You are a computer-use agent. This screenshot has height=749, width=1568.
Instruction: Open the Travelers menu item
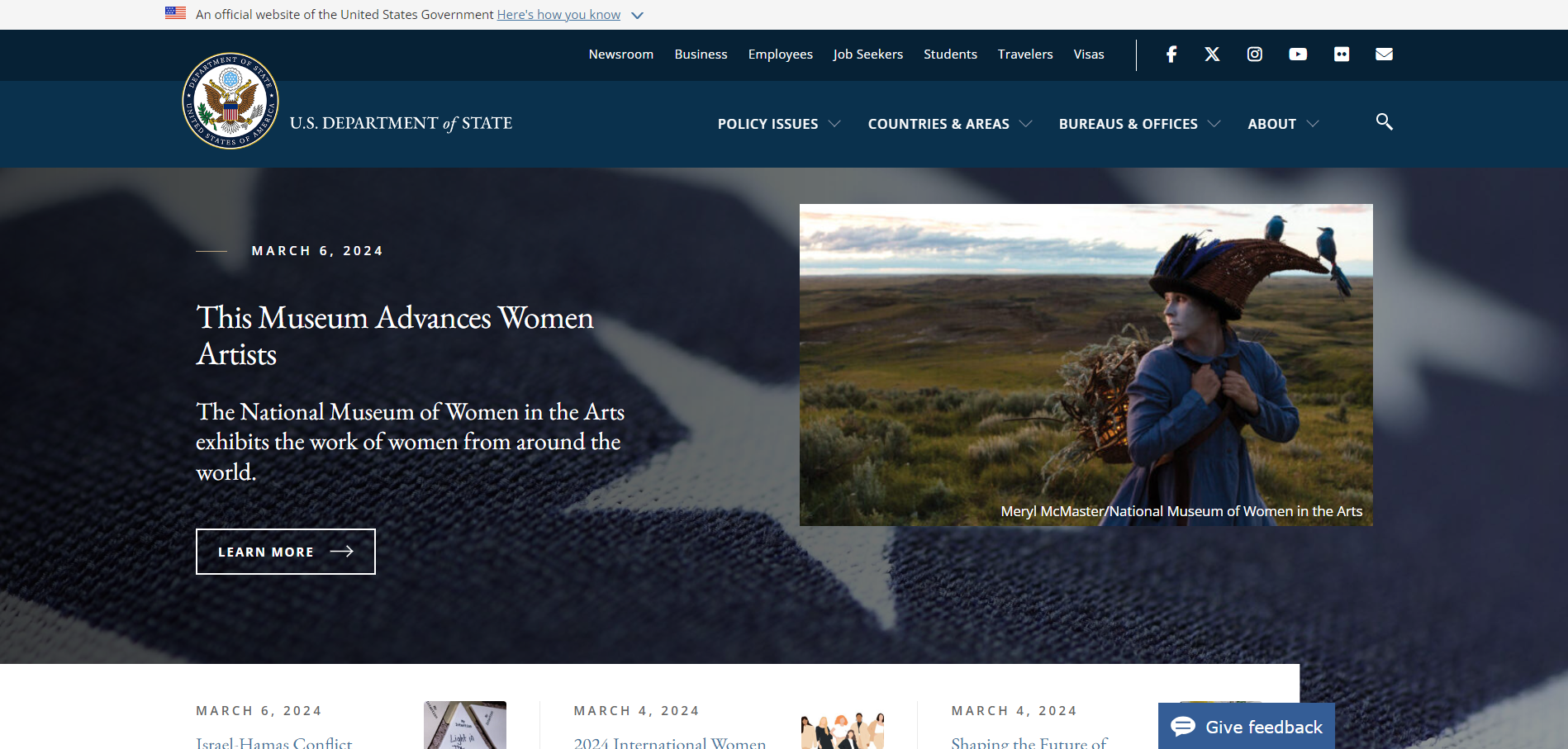click(x=1025, y=54)
